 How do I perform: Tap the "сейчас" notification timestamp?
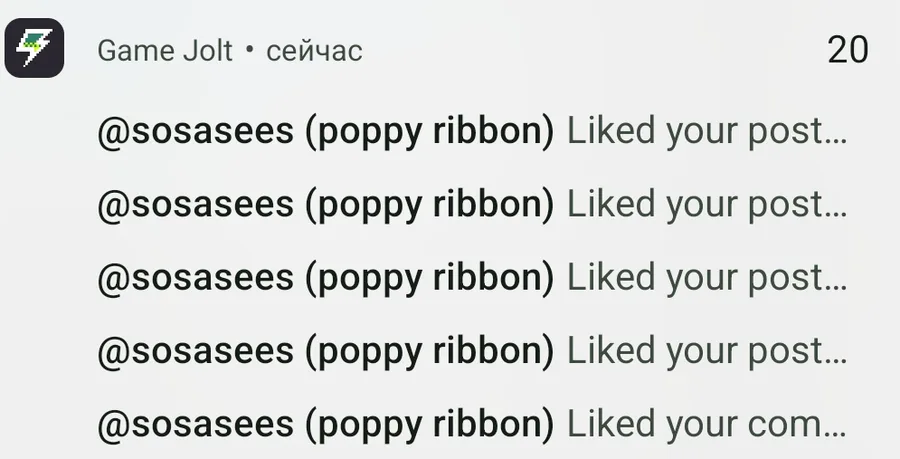tap(314, 52)
